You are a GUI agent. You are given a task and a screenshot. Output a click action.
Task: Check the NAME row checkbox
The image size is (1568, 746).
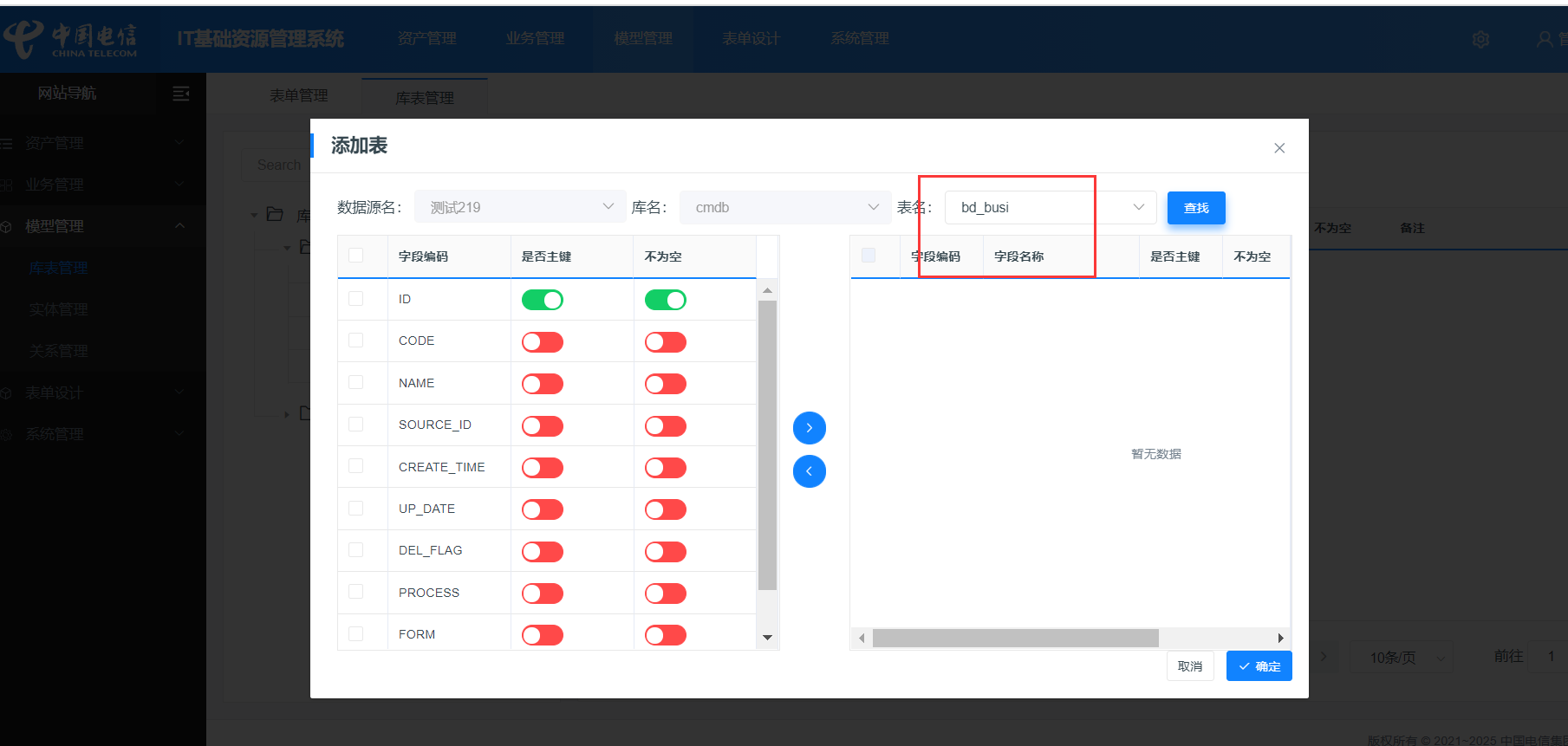pyautogui.click(x=355, y=382)
